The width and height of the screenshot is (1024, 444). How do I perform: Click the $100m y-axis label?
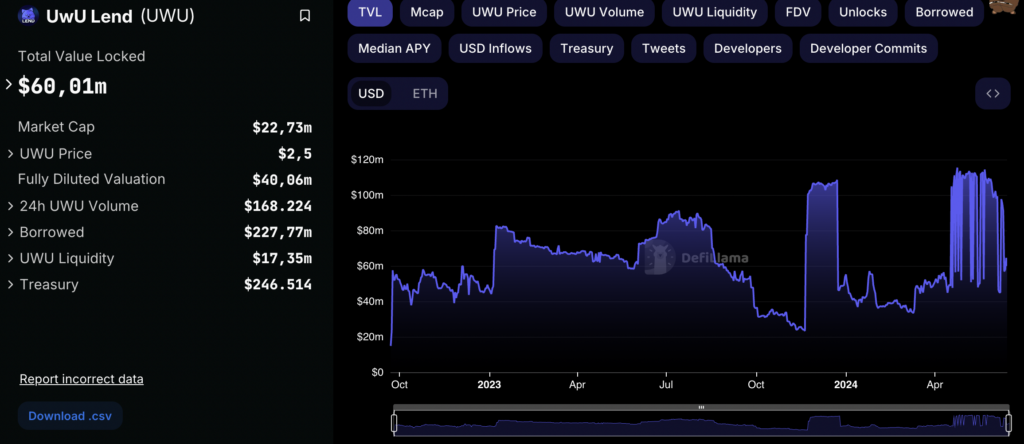367,195
